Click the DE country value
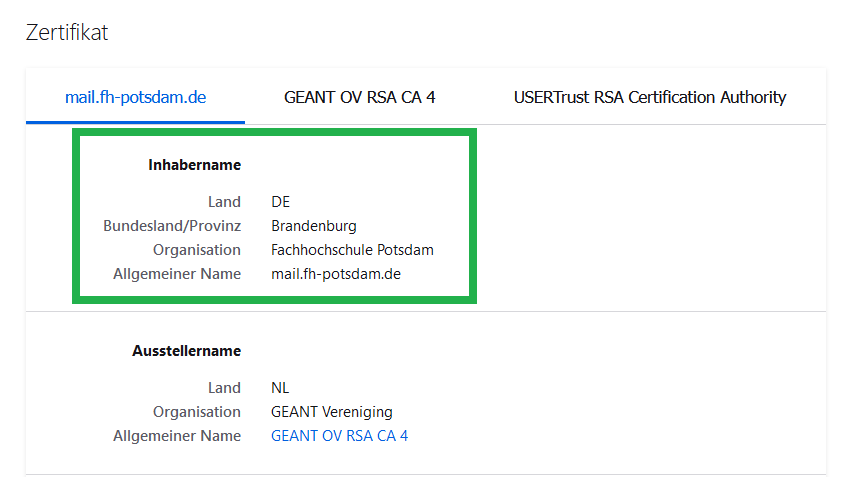 pyautogui.click(x=280, y=202)
